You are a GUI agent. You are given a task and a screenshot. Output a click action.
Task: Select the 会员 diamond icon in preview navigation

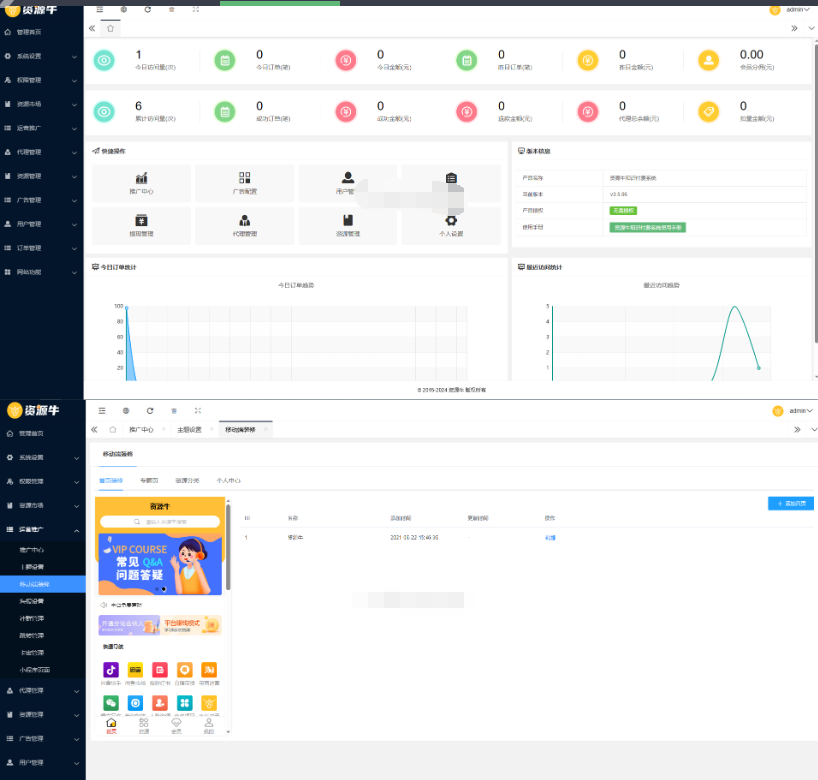[x=176, y=725]
